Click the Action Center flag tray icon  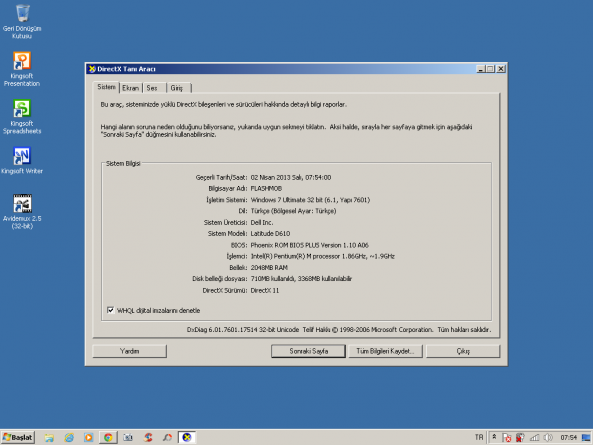(x=507, y=437)
